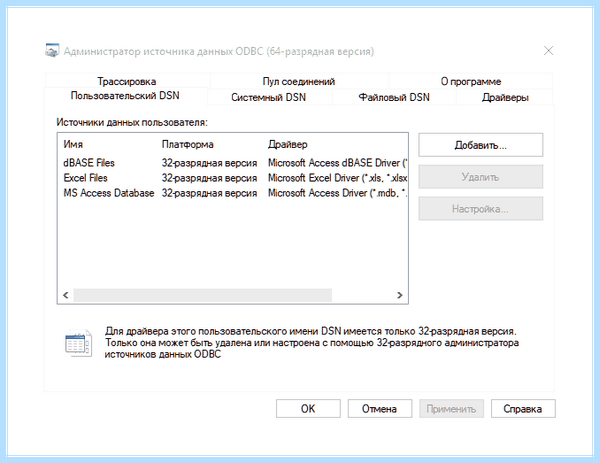This screenshot has width=600, height=463.
Task: Click the platform cell of the Excel Files row
Action: point(209,178)
